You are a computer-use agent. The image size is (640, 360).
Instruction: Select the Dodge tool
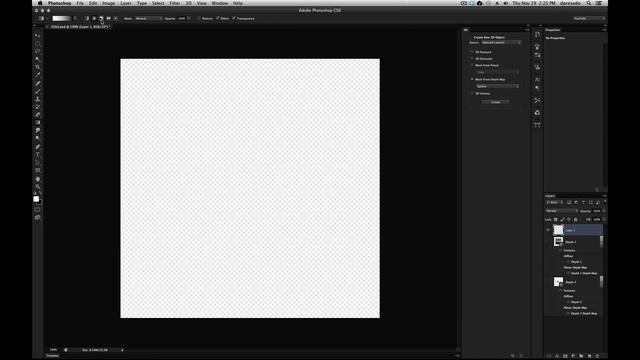pos(38,138)
